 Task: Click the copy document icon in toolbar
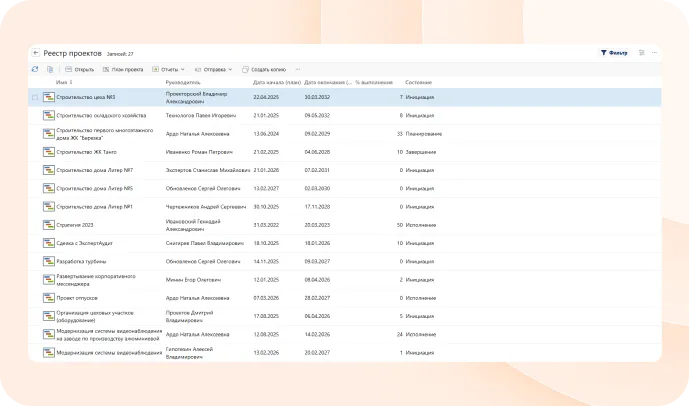click(x=49, y=69)
